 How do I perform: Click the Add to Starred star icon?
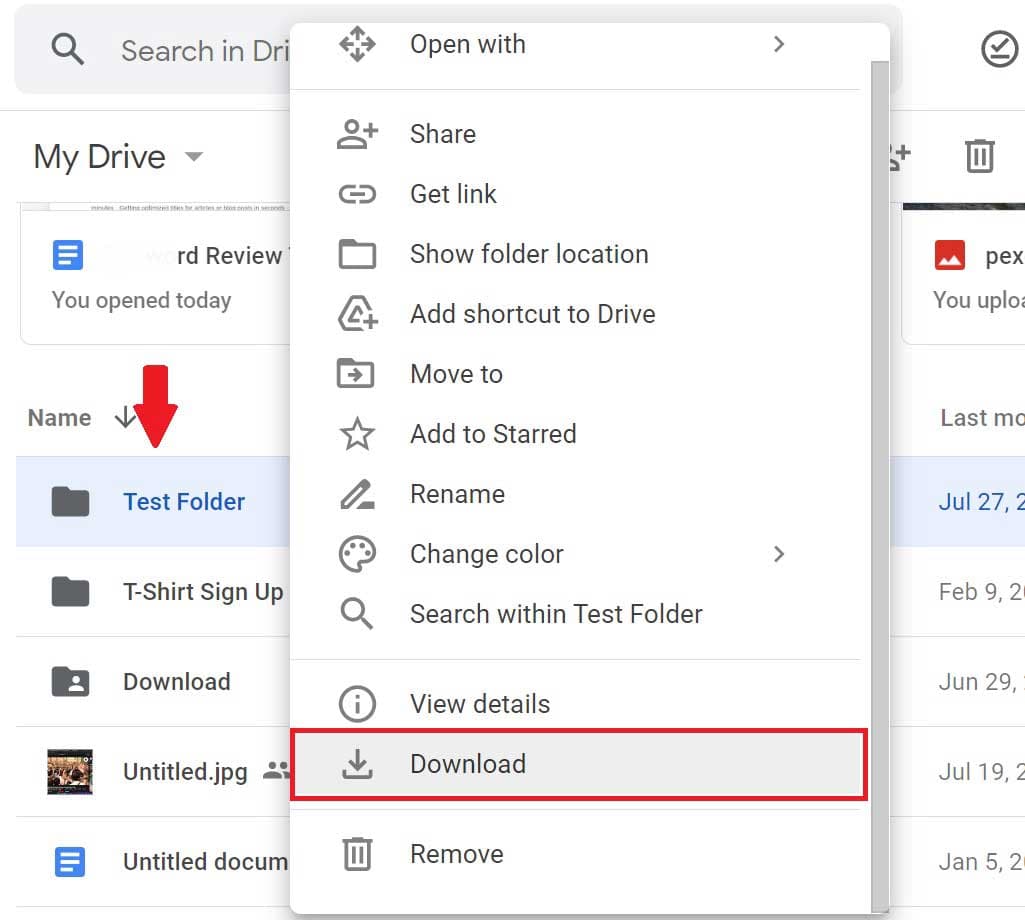[x=357, y=433]
